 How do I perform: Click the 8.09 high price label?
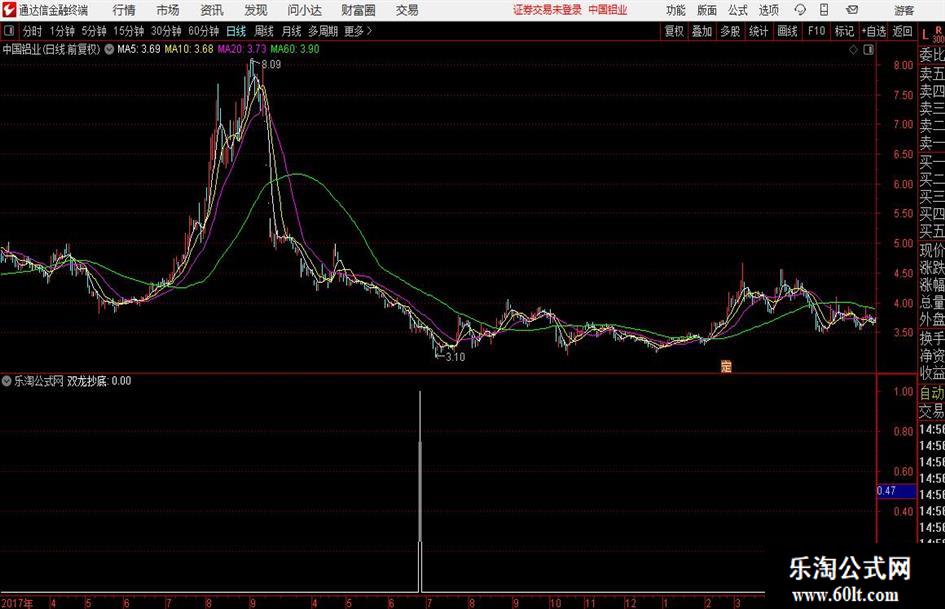coord(271,65)
